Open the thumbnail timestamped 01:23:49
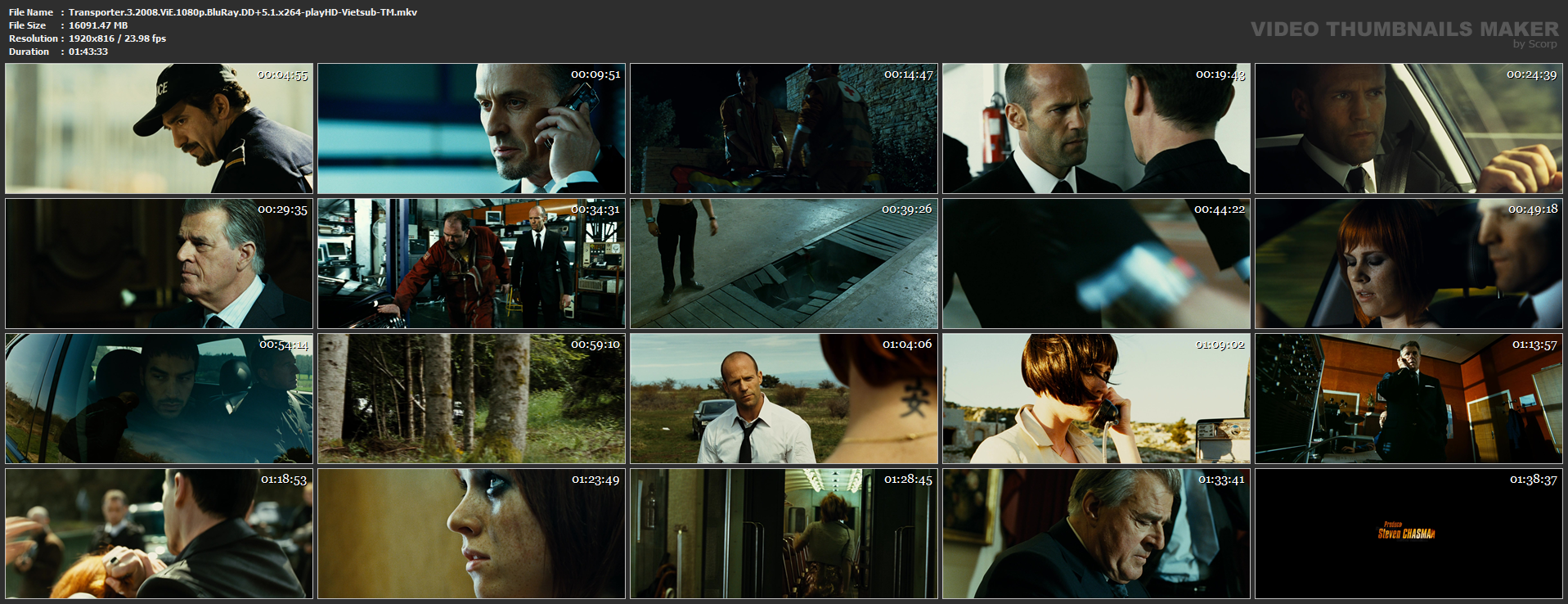The height and width of the screenshot is (604, 1568). (x=471, y=534)
